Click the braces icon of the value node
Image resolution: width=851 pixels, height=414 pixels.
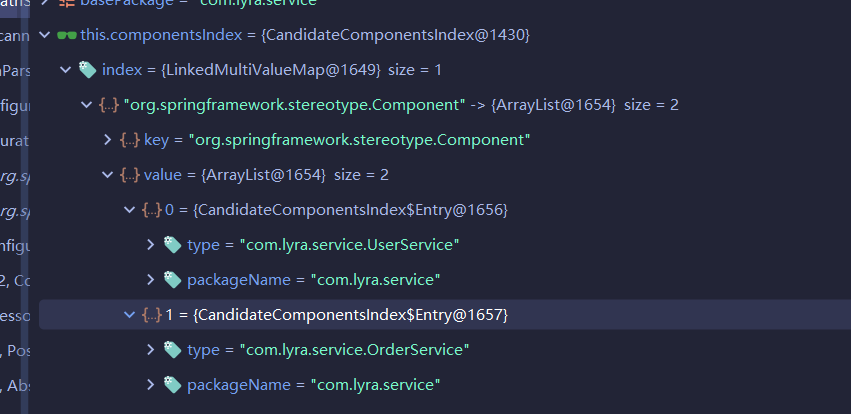click(x=130, y=175)
